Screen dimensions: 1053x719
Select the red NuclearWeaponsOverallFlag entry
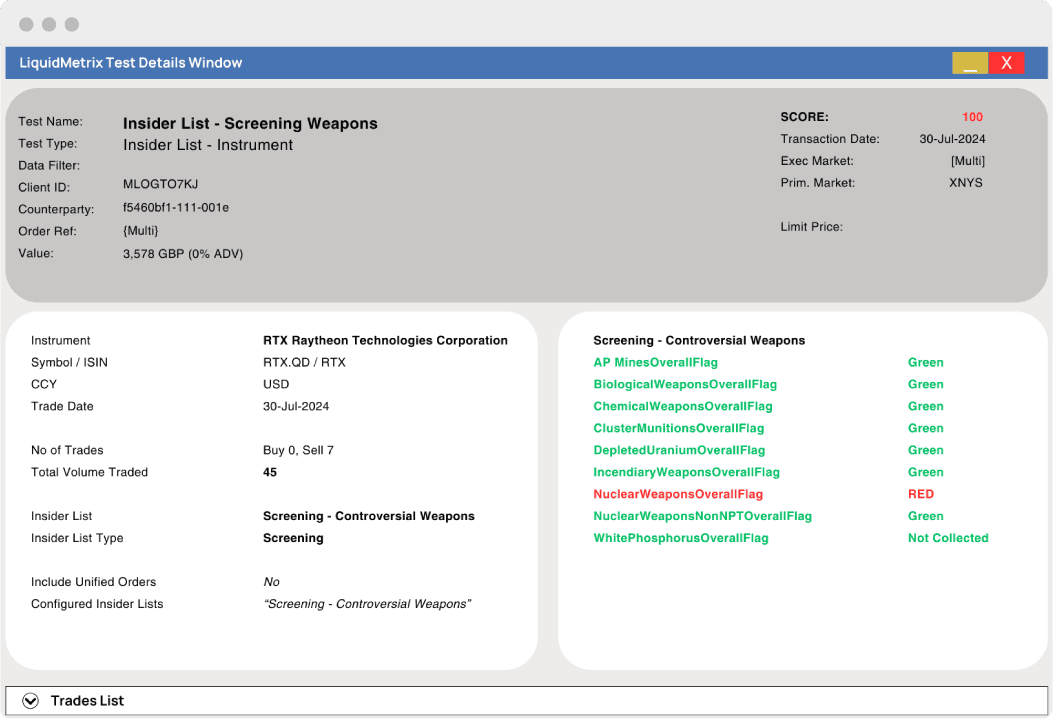tap(678, 493)
